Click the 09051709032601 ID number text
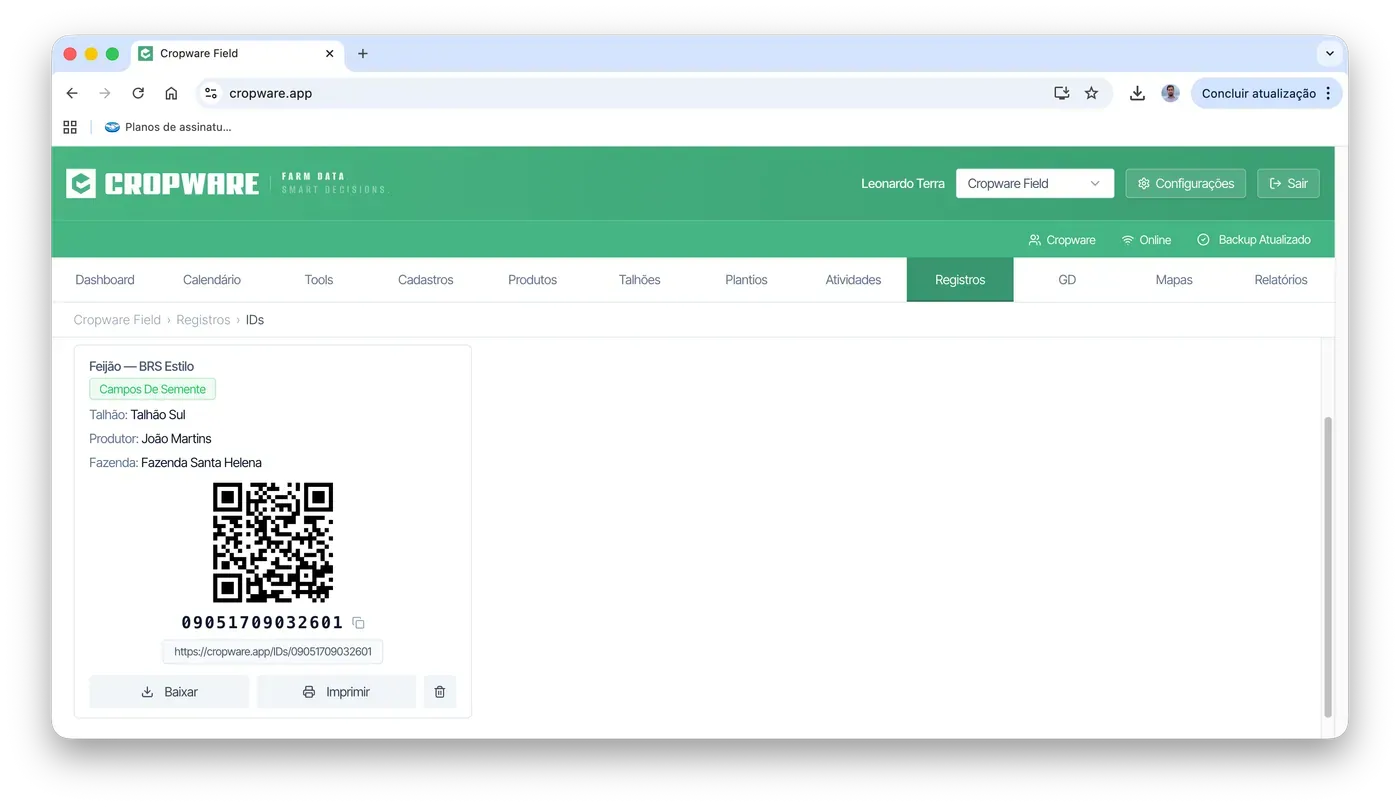The width and height of the screenshot is (1400, 807). [x=262, y=623]
